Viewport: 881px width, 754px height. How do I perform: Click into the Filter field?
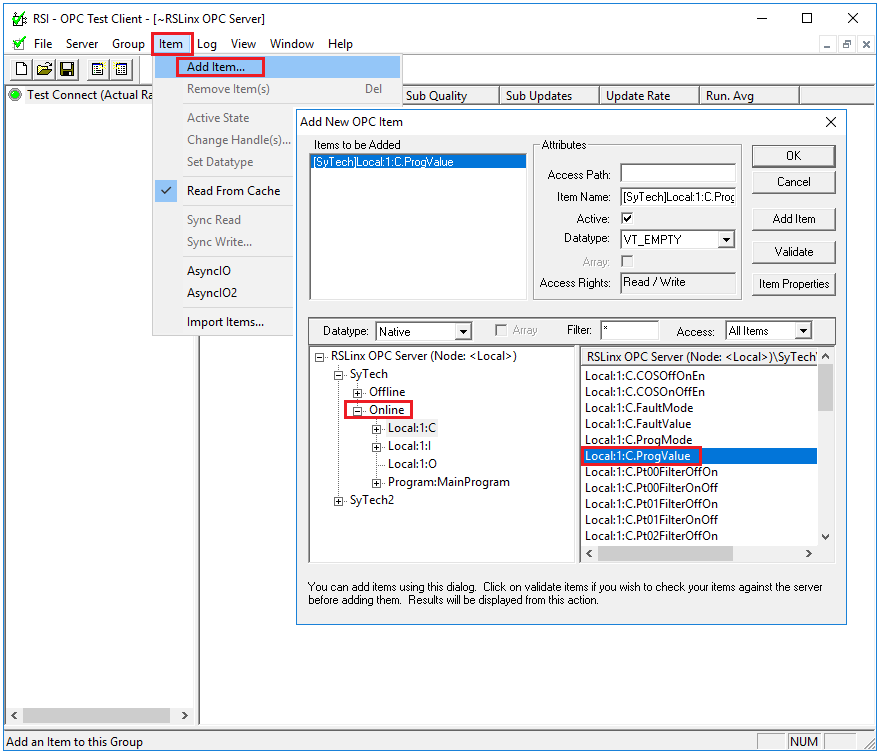click(x=629, y=330)
